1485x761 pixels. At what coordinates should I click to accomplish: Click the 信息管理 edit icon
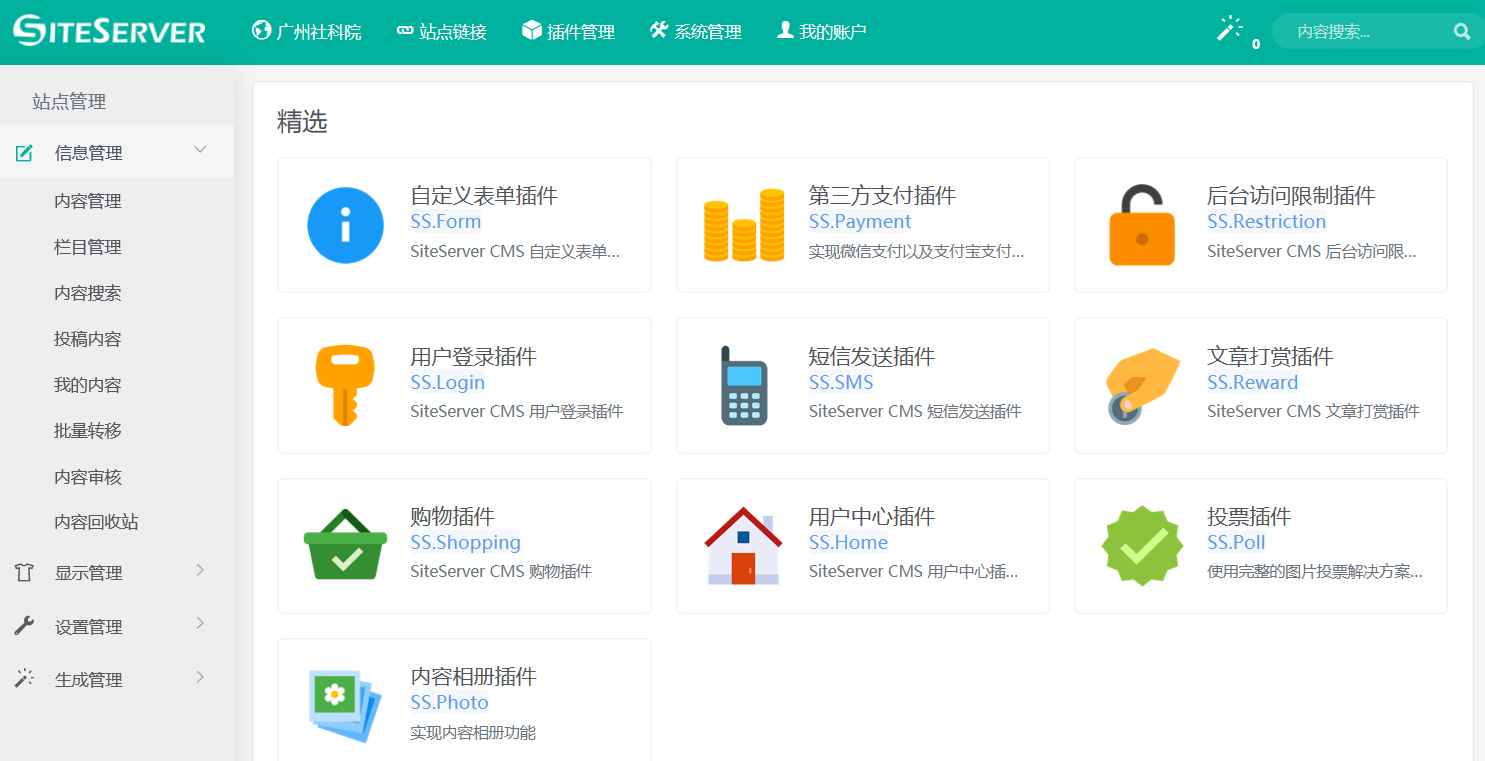(x=24, y=153)
